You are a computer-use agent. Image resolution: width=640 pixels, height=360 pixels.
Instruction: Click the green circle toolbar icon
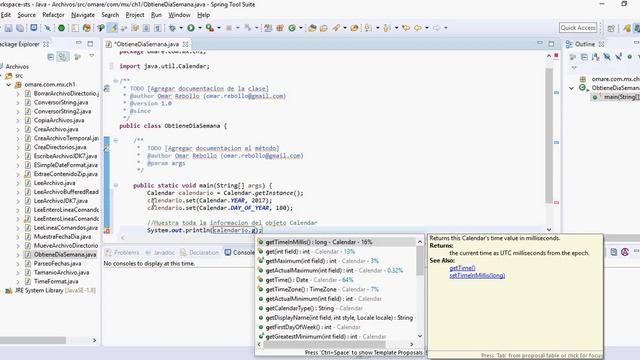pos(61,28)
